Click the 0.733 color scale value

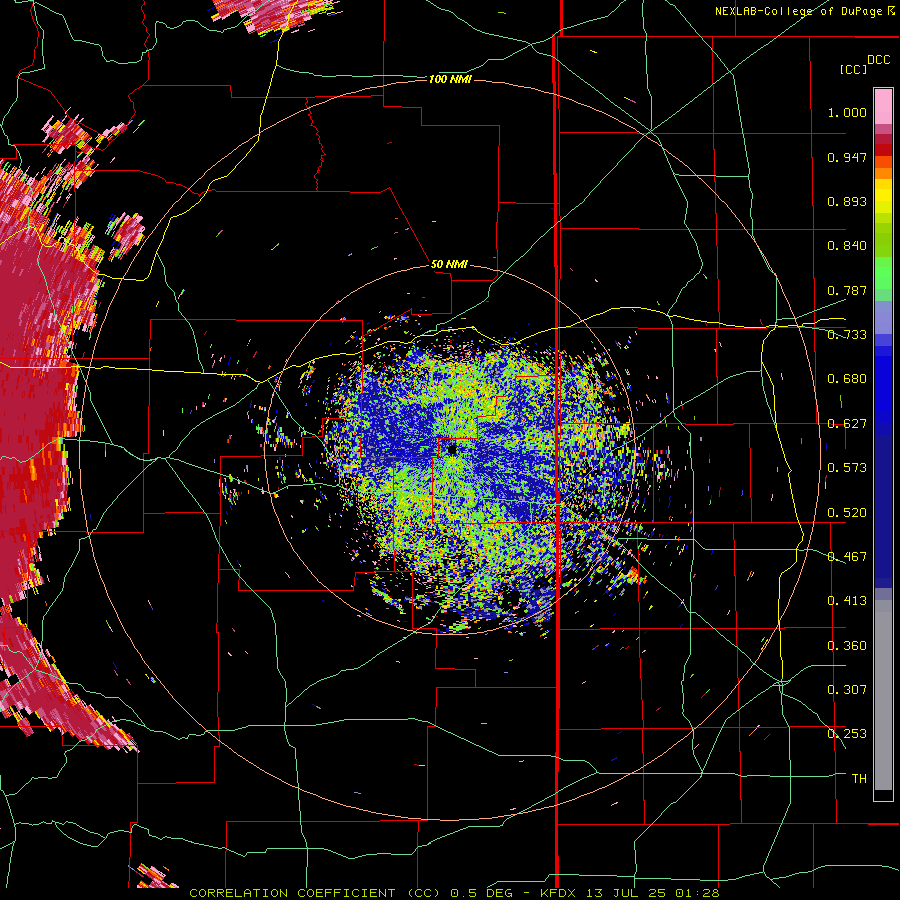(x=847, y=335)
